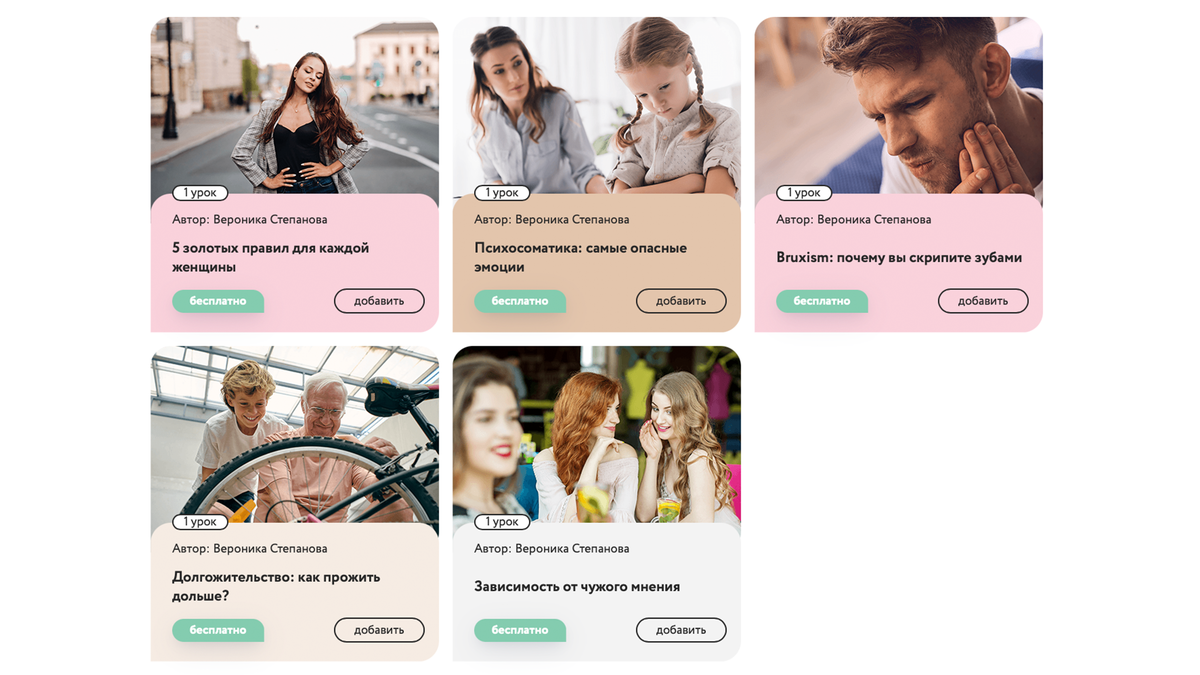Image resolution: width=1200 pixels, height=675 pixels.
Task: Click 'добавить' on the Долгожительство card
Action: tap(379, 630)
